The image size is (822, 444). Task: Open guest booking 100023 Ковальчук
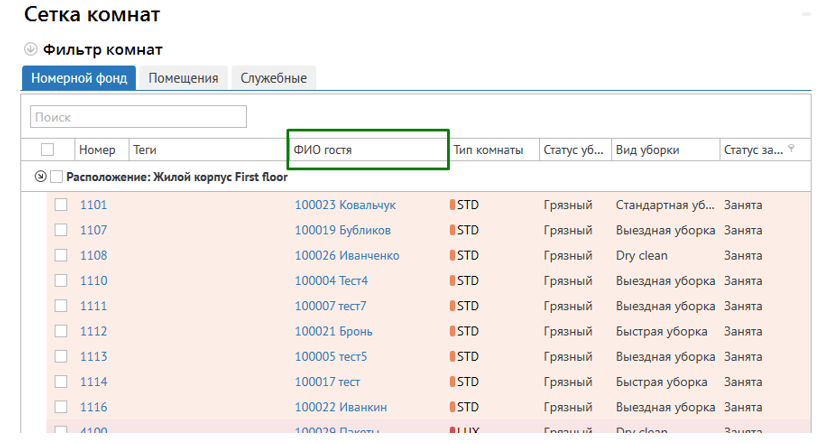(x=345, y=205)
